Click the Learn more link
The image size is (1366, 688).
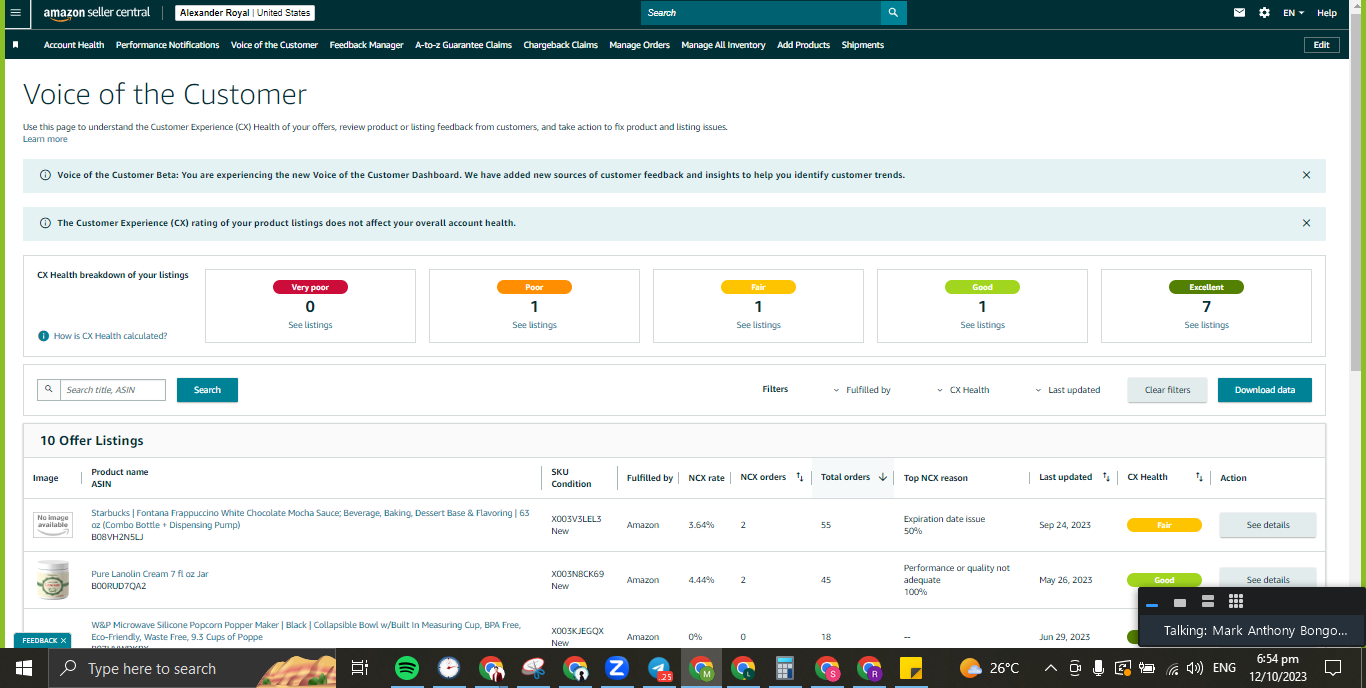45,139
